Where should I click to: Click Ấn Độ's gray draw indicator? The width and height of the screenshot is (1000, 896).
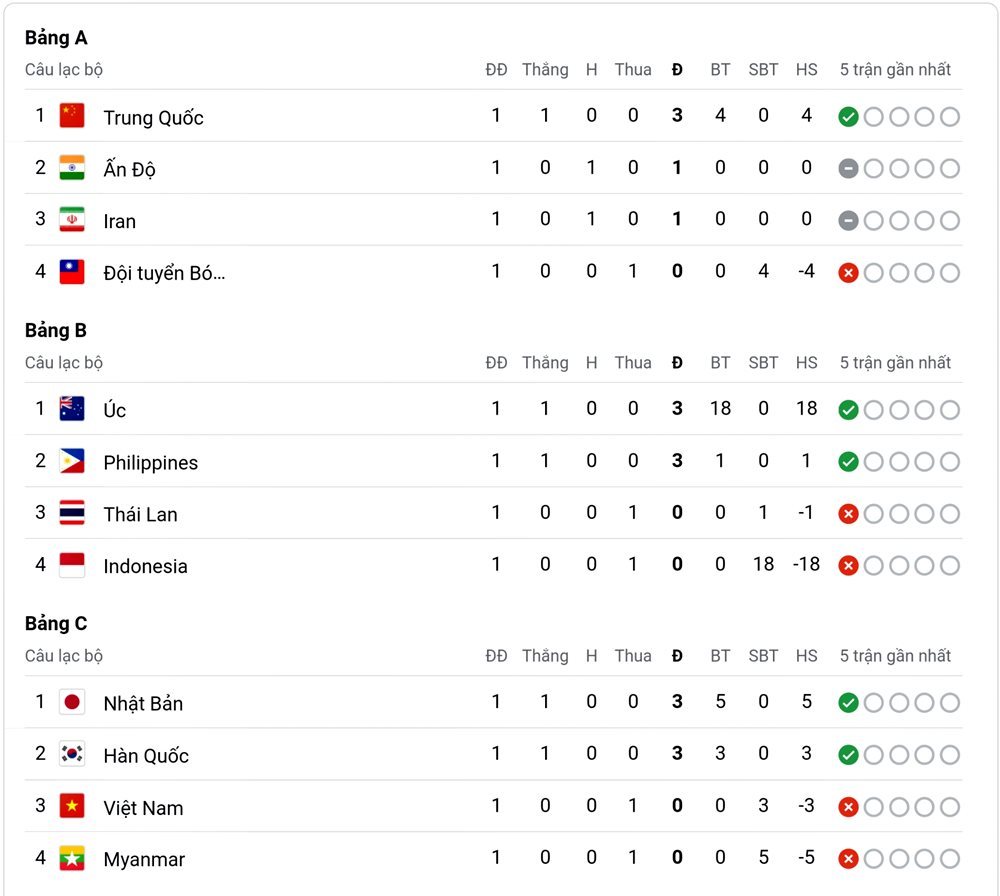tap(848, 168)
